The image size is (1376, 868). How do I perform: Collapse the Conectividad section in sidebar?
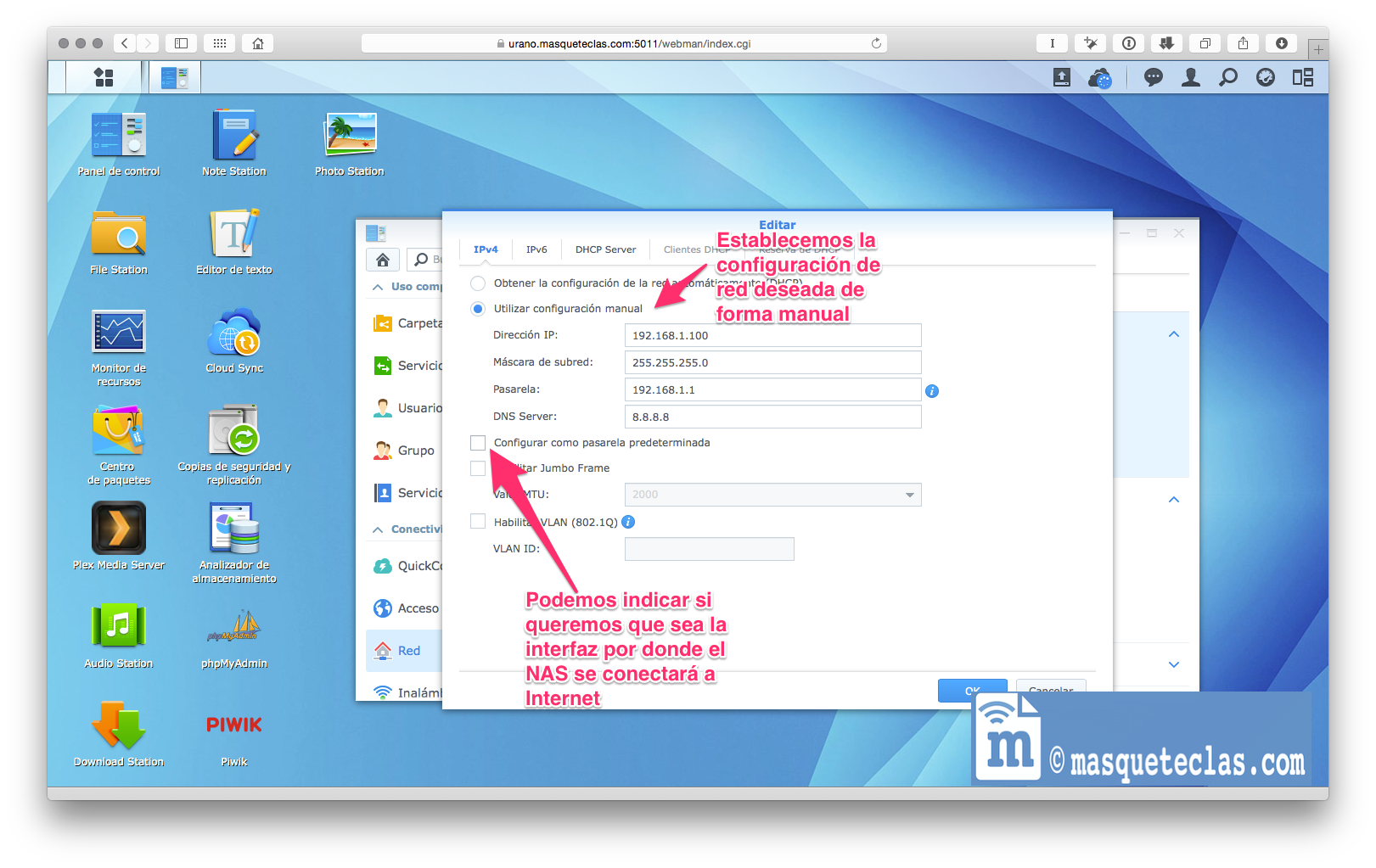pos(378,529)
